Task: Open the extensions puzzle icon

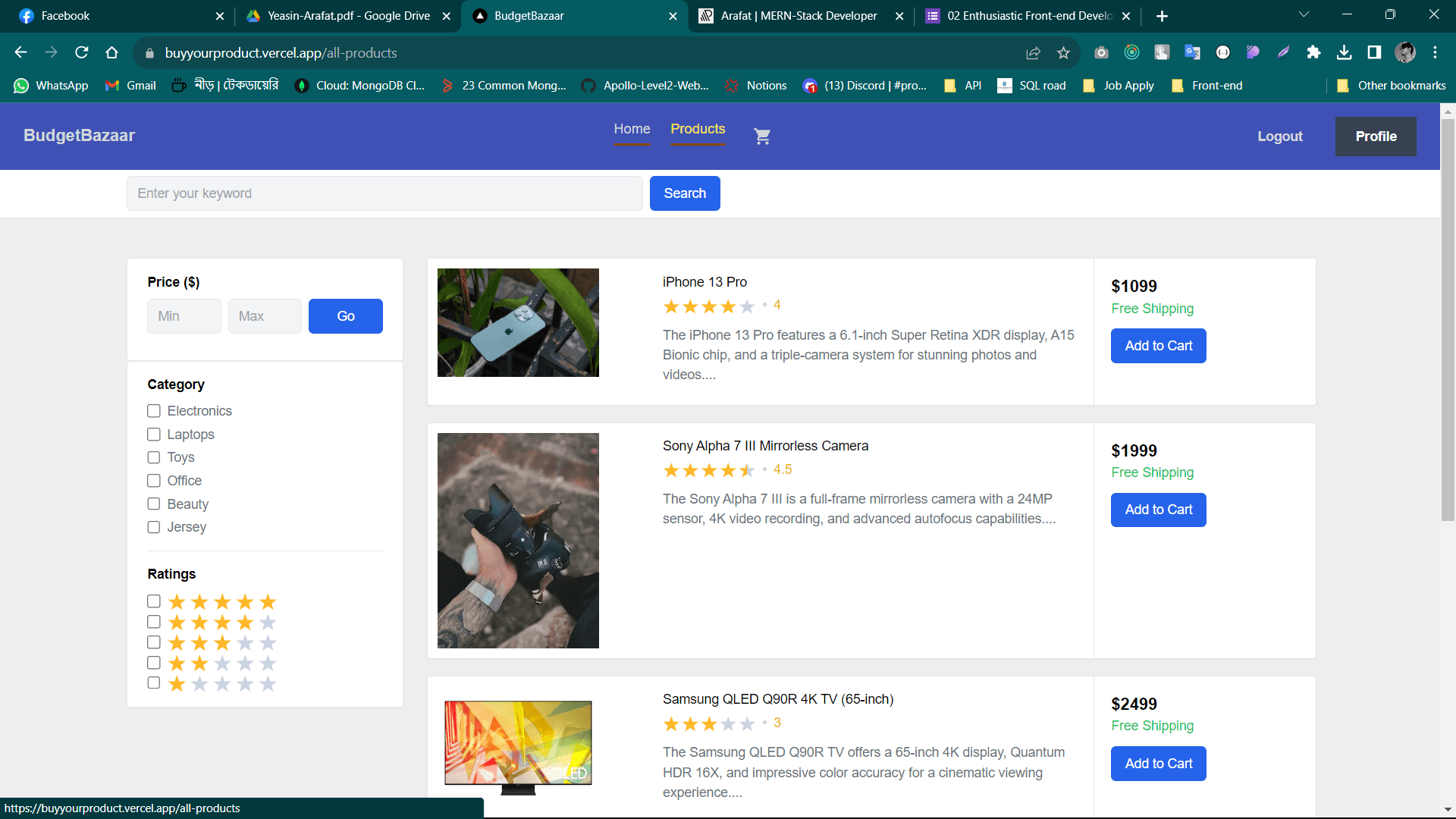Action: click(x=1313, y=52)
